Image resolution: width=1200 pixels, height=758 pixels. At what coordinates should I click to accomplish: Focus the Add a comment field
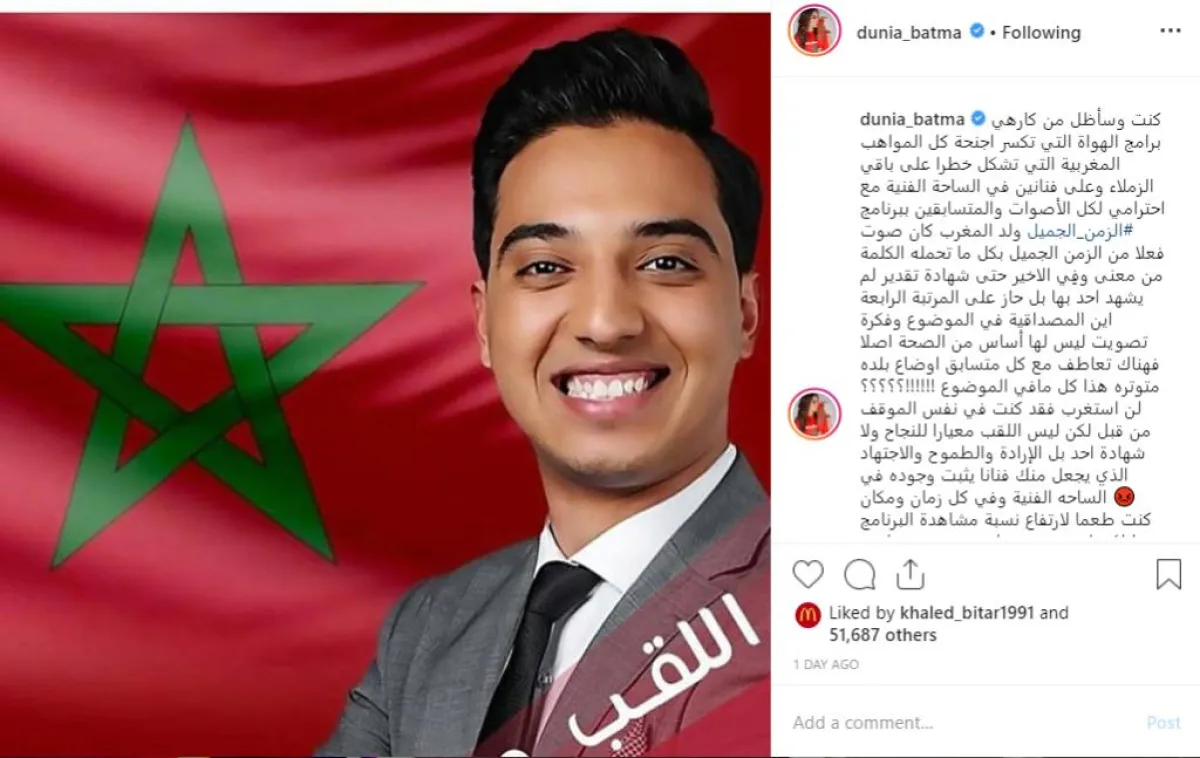[960, 722]
